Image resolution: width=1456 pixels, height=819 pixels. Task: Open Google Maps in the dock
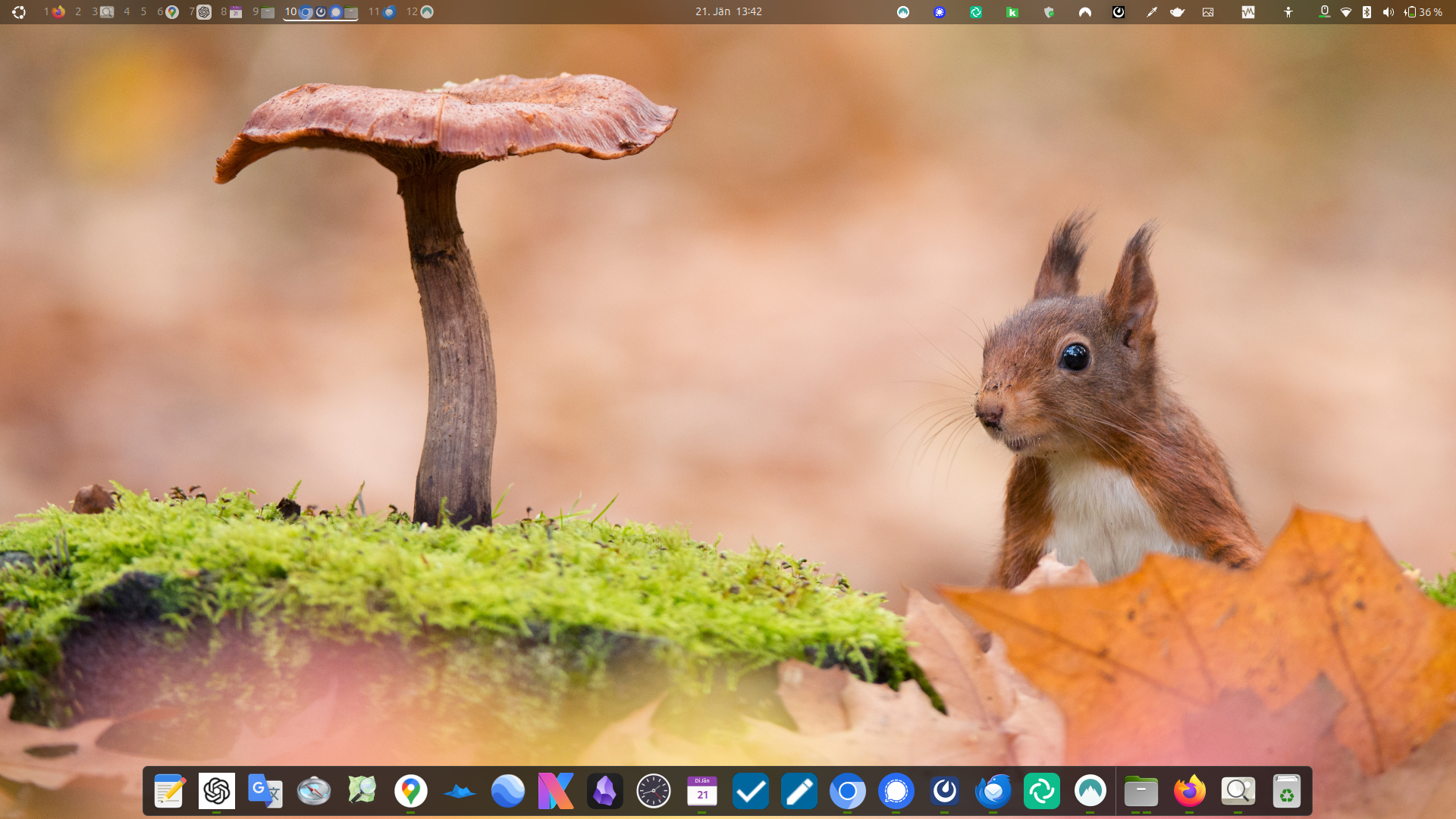[410, 792]
